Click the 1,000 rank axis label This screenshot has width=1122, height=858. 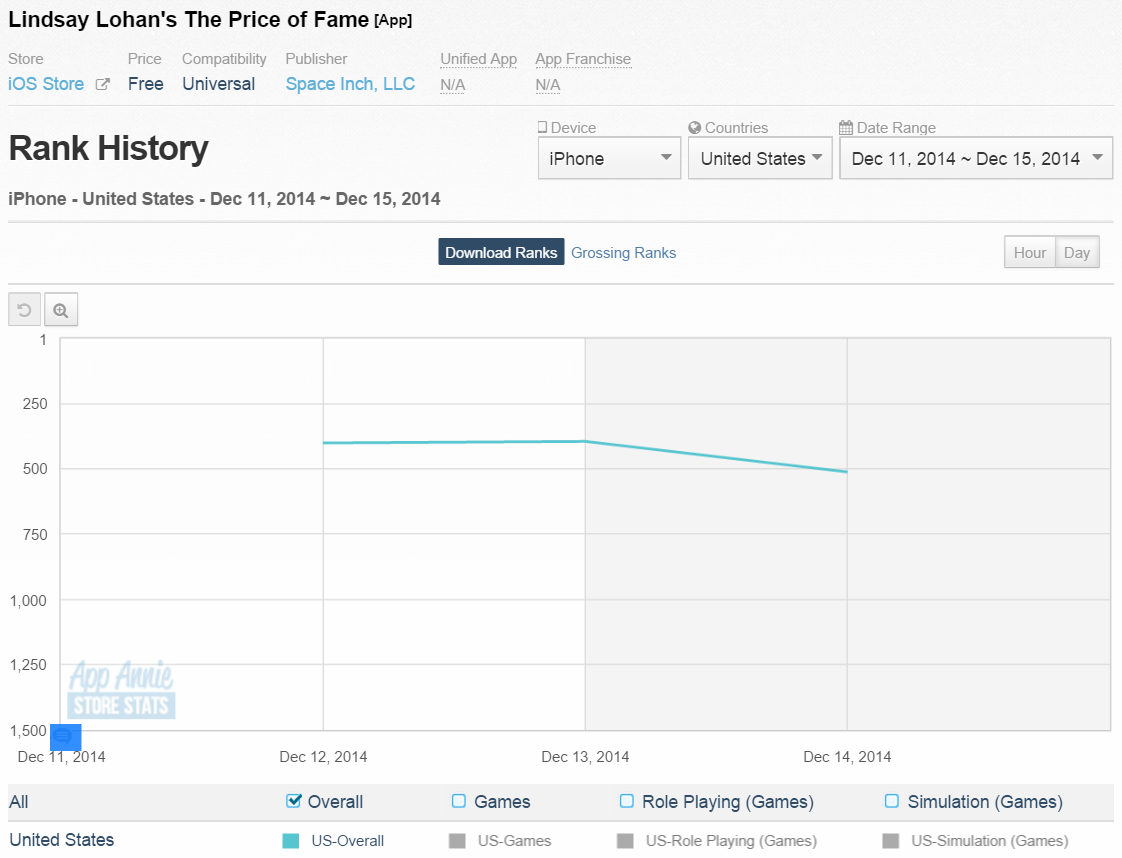point(28,600)
